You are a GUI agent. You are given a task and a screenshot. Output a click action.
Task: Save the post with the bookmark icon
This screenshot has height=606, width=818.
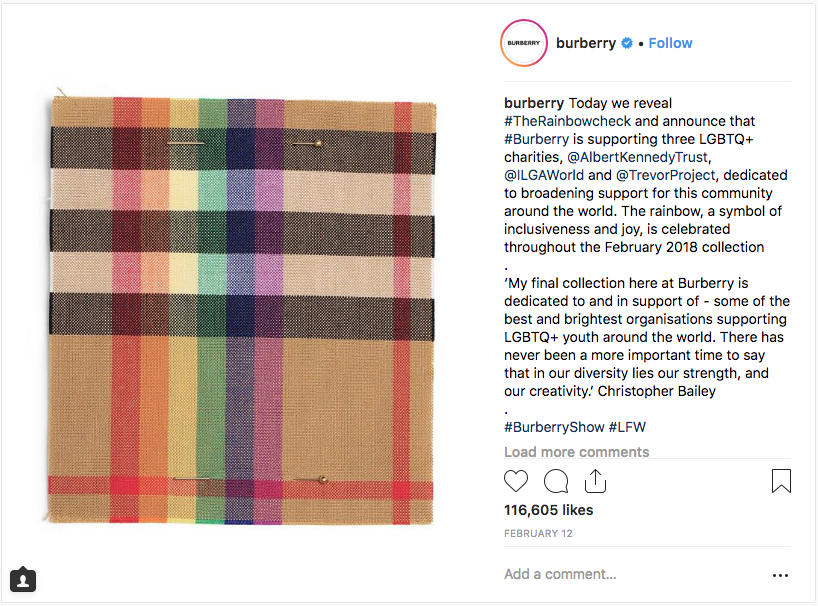781,481
